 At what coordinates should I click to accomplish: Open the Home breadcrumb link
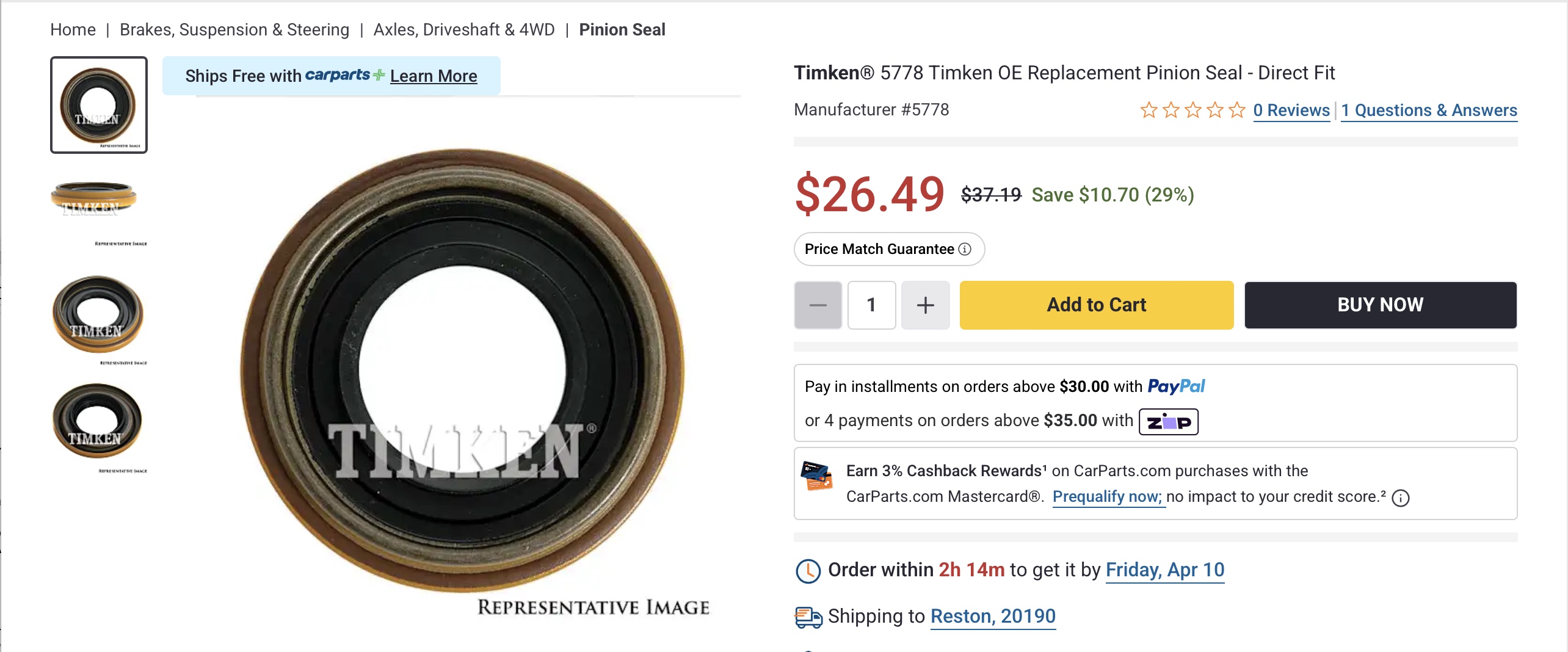coord(73,29)
